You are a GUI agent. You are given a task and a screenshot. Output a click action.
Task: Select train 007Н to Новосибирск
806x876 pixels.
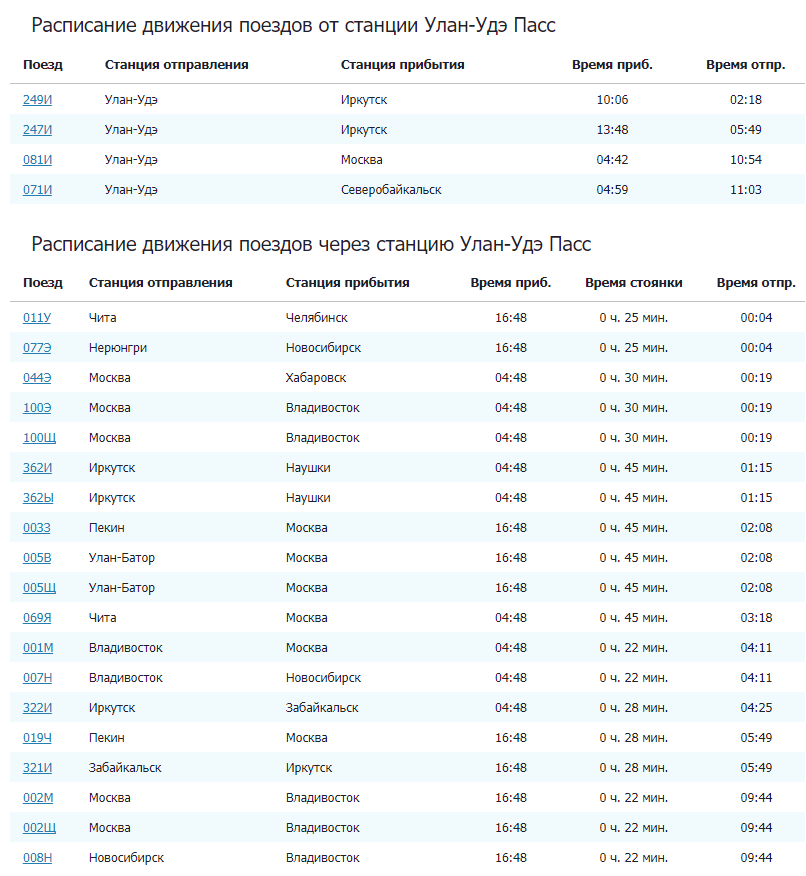click(x=37, y=678)
